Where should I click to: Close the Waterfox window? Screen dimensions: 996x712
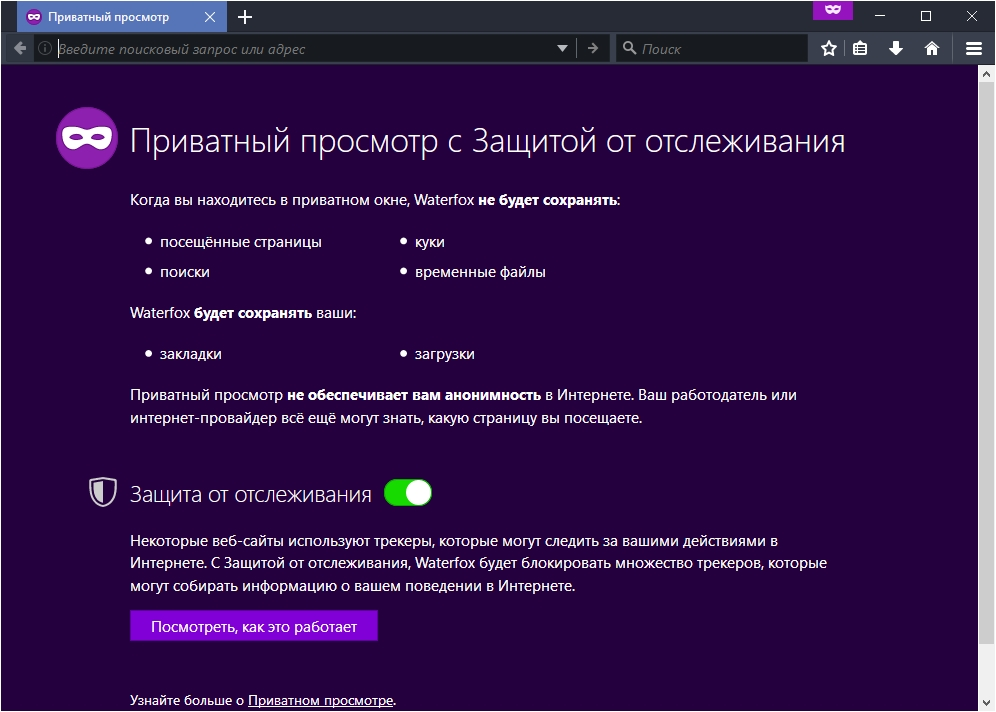pos(972,16)
